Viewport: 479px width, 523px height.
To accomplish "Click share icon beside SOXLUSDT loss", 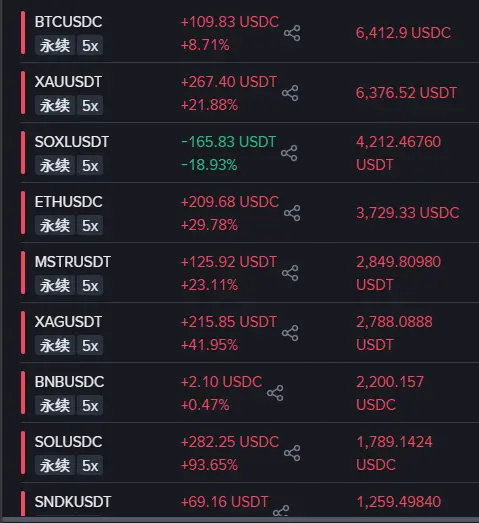I will [289, 153].
